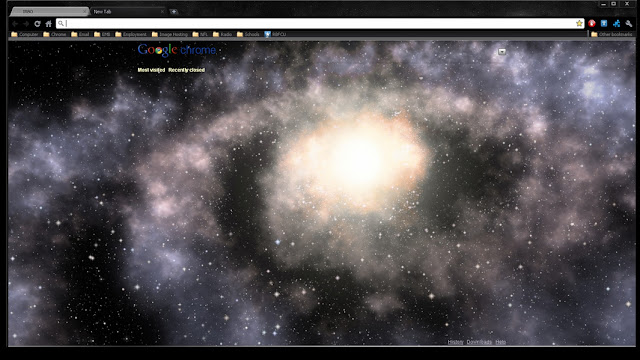Image resolution: width=640 pixels, height=360 pixels.
Task: Click the Google Chrome logo
Action: point(177,50)
